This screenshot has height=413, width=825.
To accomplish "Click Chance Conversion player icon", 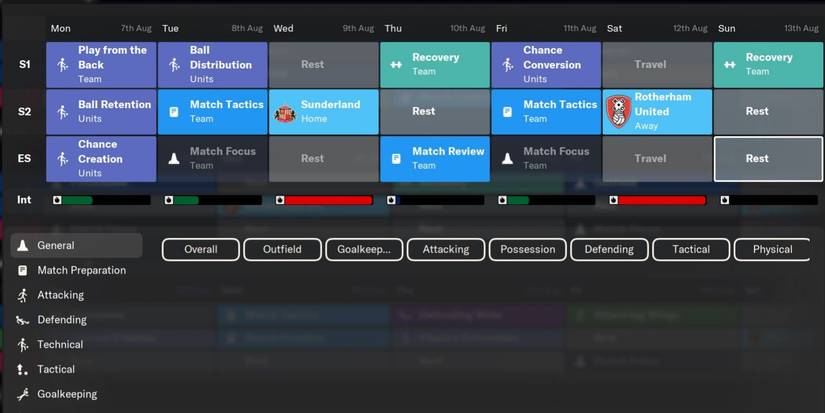I will click(x=508, y=65).
